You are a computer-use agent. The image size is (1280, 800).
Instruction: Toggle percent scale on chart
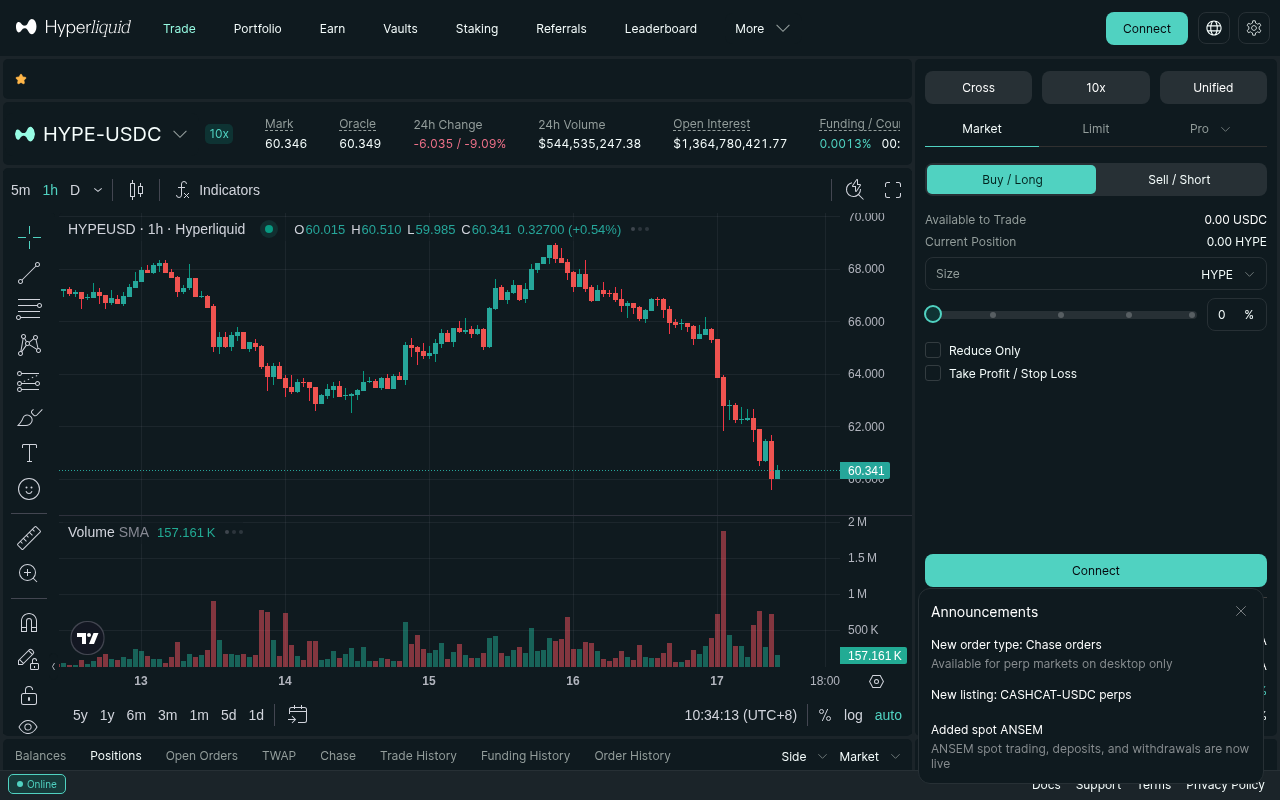point(825,715)
